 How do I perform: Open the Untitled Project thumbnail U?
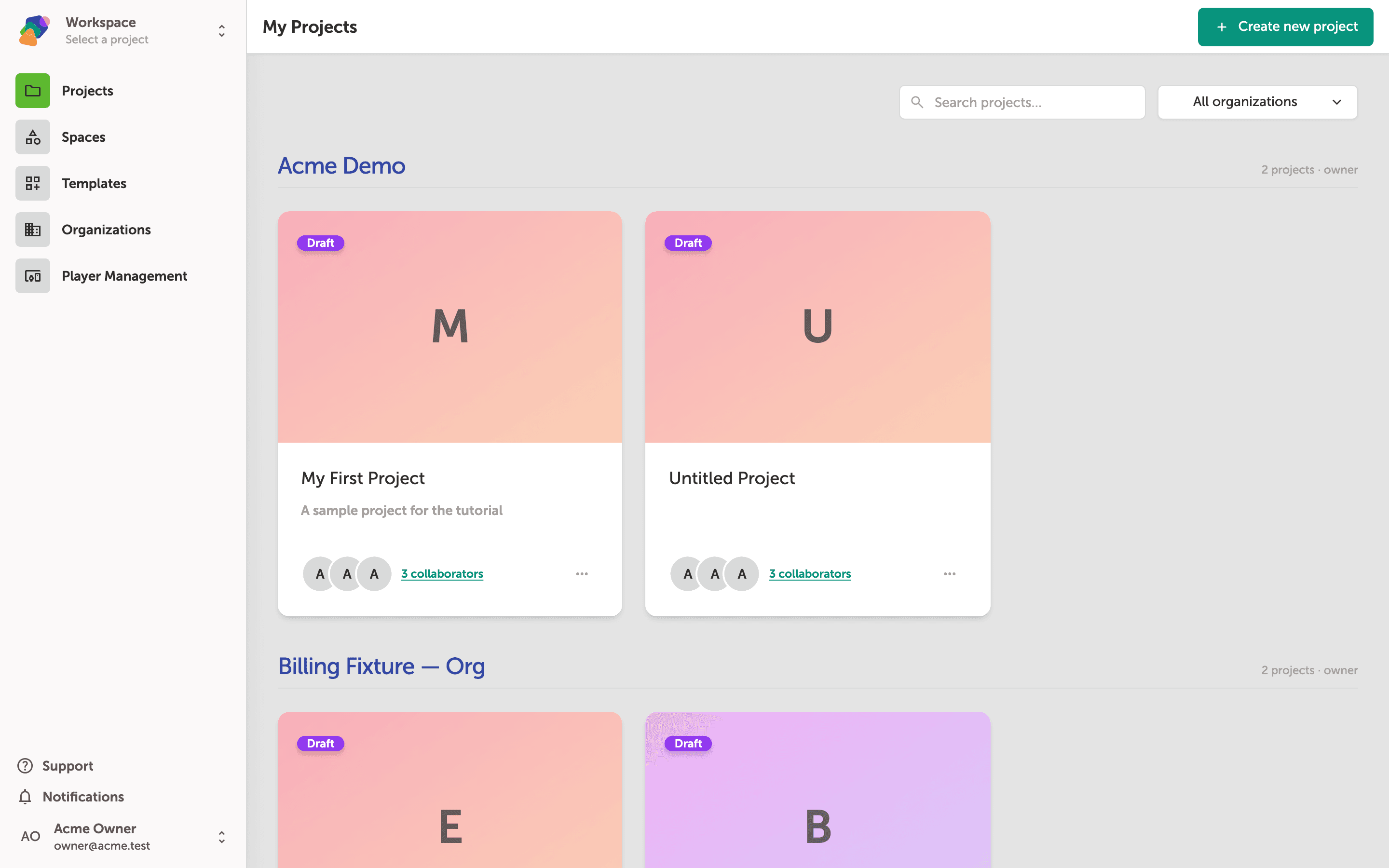coord(818,326)
